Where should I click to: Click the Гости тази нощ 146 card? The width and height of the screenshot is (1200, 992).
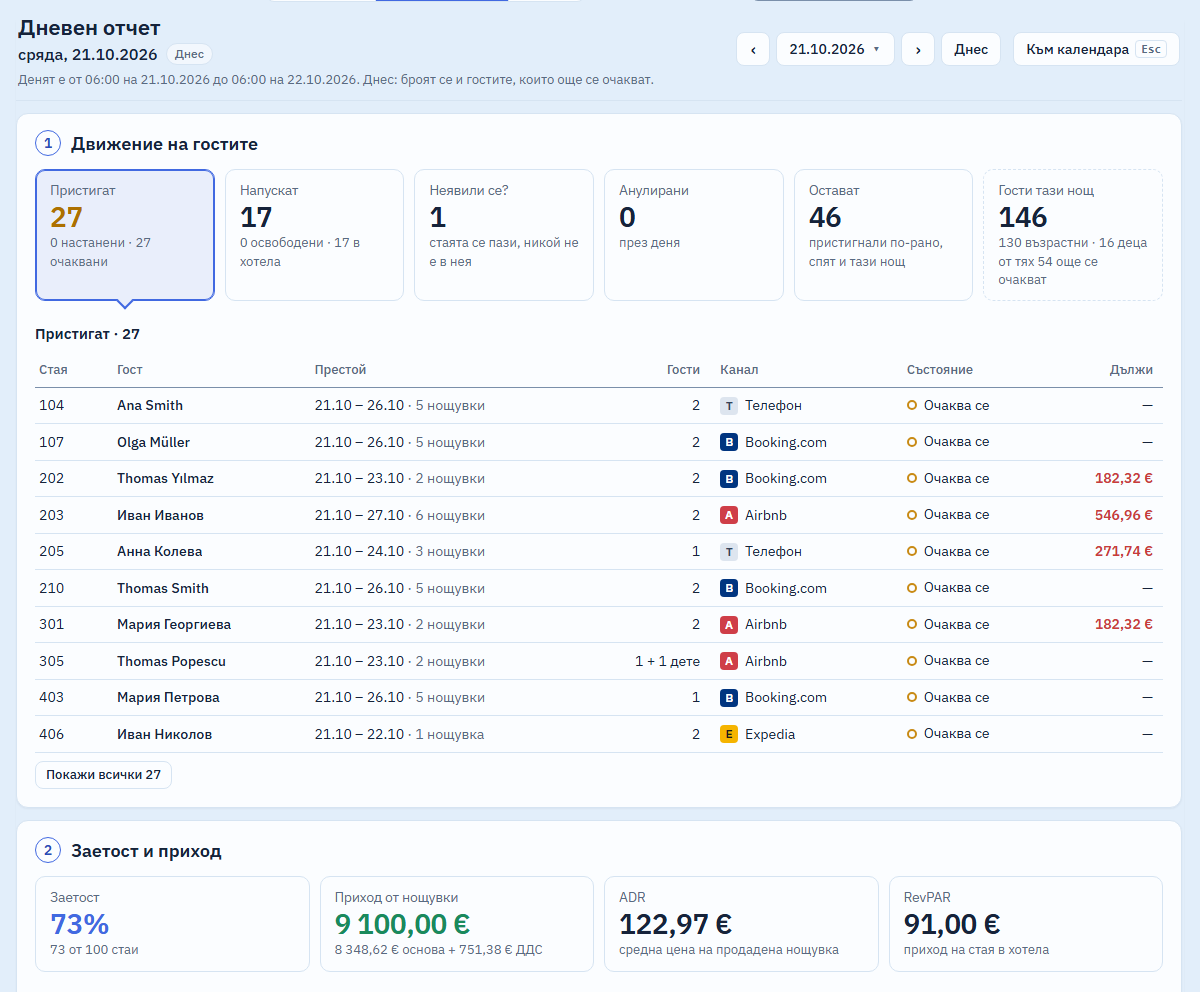1073,235
